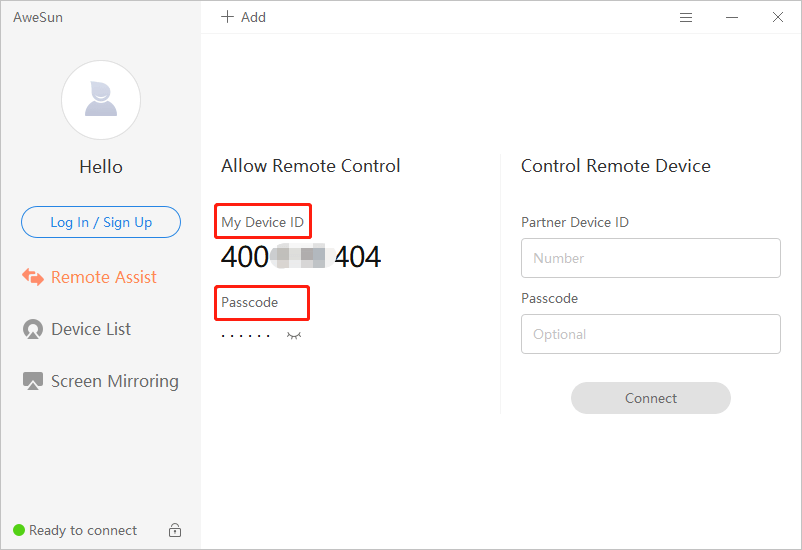This screenshot has height=550, width=802.
Task: Close the AweSun window
Action: tap(777, 17)
